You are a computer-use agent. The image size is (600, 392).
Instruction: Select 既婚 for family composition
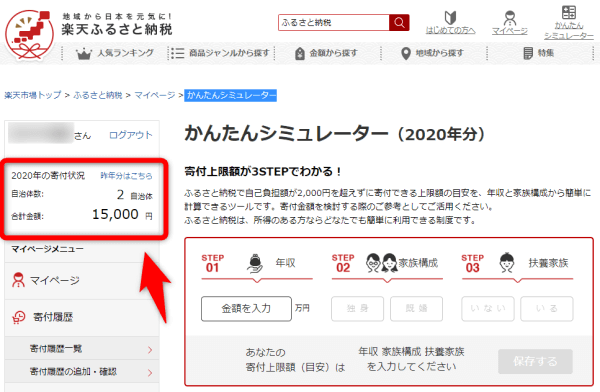tap(416, 309)
